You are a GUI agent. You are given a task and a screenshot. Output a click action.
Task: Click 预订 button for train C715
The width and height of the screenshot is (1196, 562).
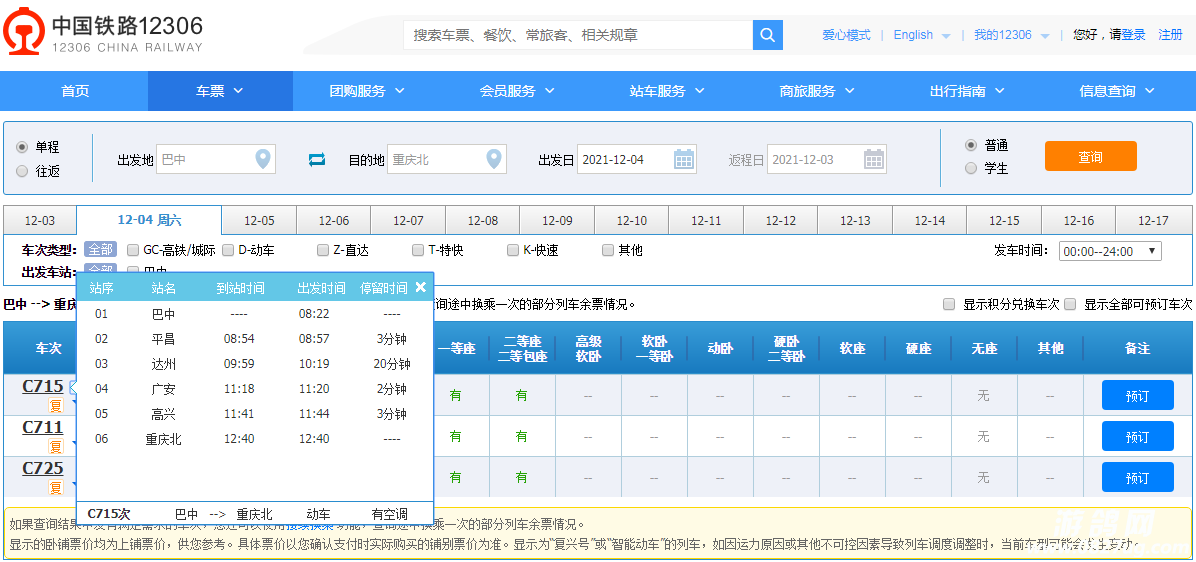tap(1137, 396)
